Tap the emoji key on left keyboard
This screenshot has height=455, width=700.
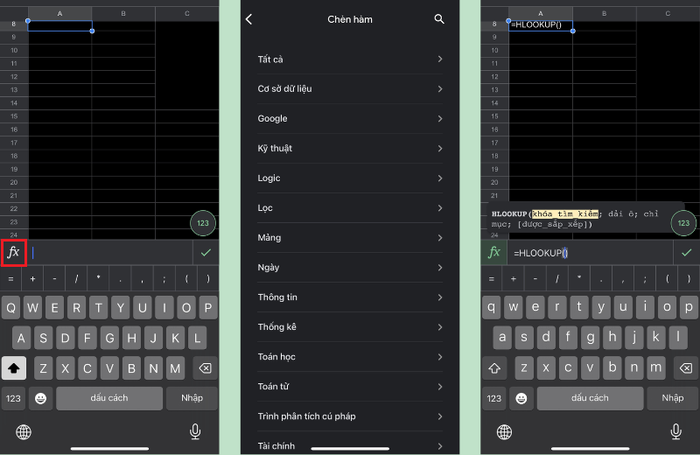tap(41, 398)
